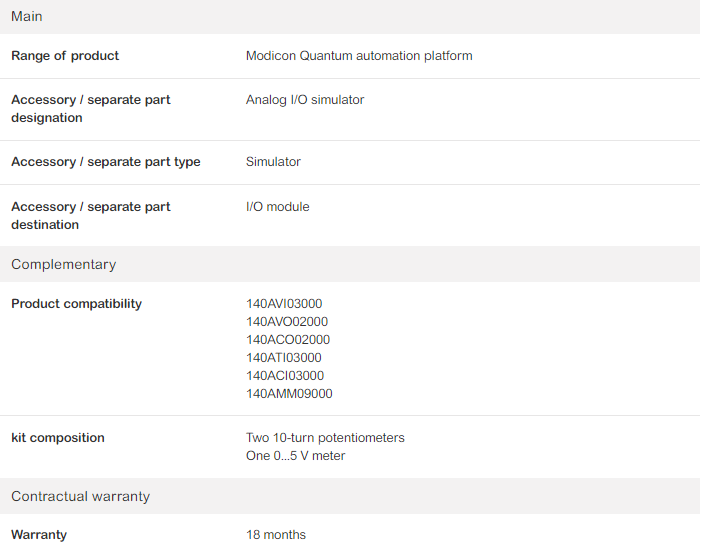This screenshot has width=711, height=556.
Task: Click the 'Contractual warranty' section header
Action: (x=350, y=496)
